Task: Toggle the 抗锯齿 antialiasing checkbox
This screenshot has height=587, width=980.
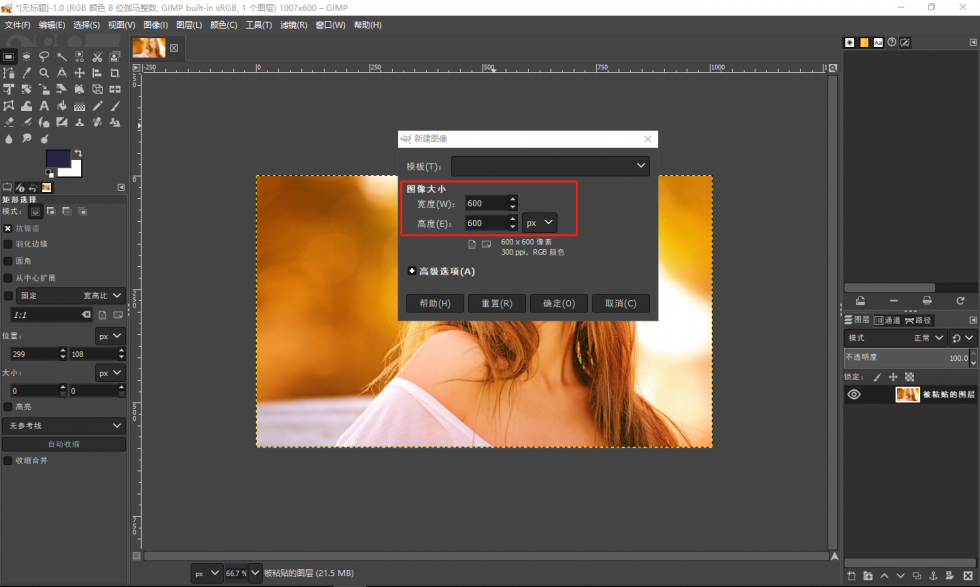Action: click(x=8, y=228)
